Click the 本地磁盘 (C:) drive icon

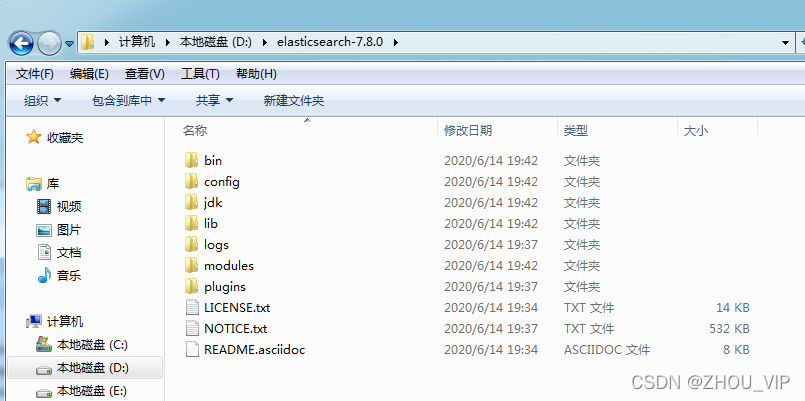coord(44,345)
